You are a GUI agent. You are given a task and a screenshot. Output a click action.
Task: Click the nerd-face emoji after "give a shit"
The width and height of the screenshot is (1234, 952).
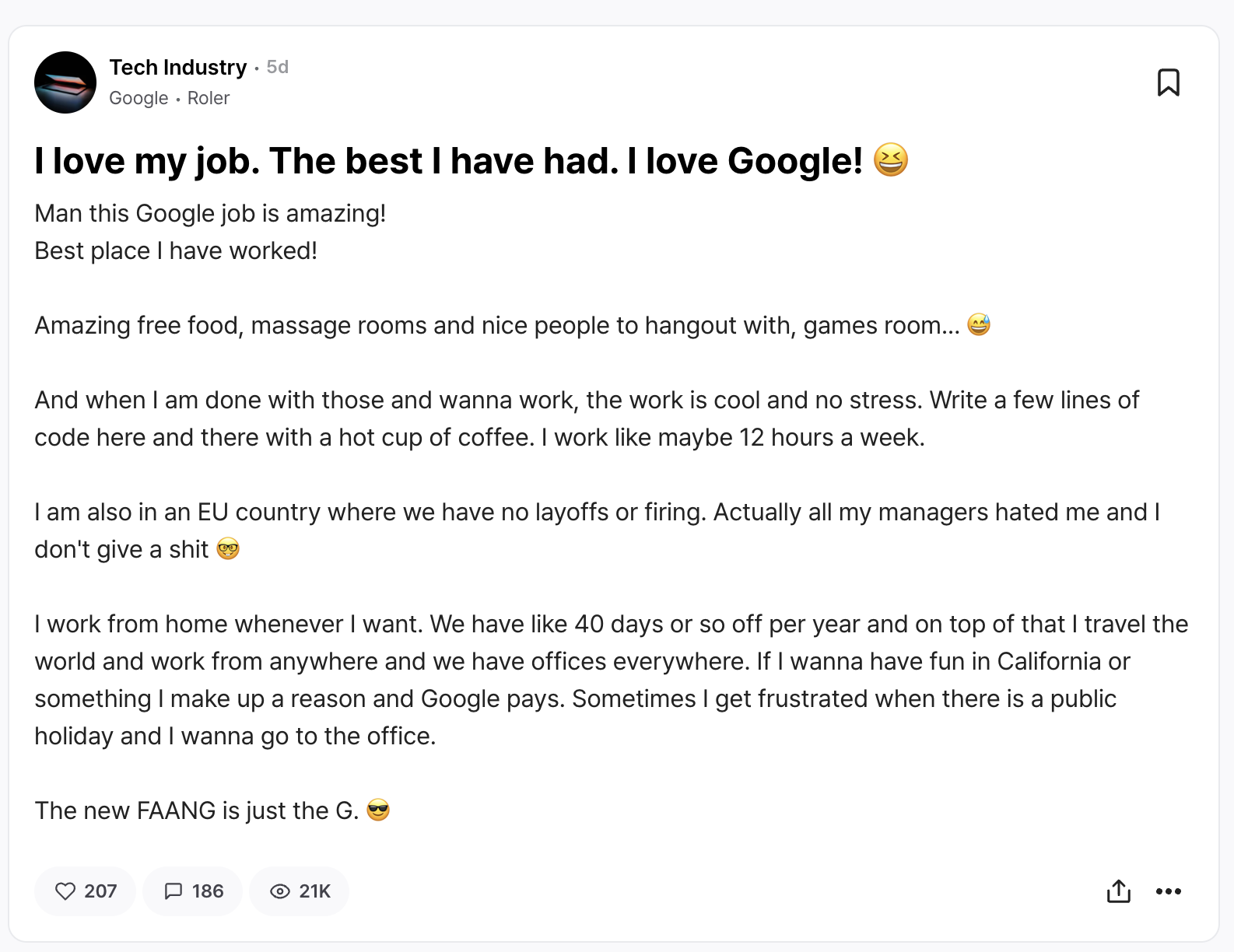[x=228, y=549]
